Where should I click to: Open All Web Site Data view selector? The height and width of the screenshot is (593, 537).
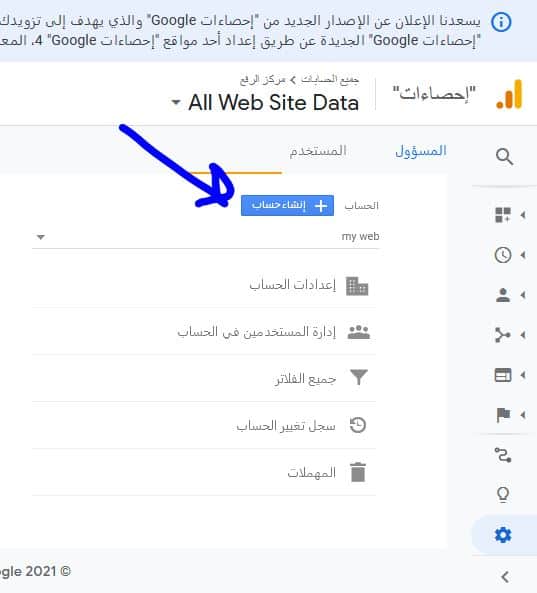(x=265, y=102)
